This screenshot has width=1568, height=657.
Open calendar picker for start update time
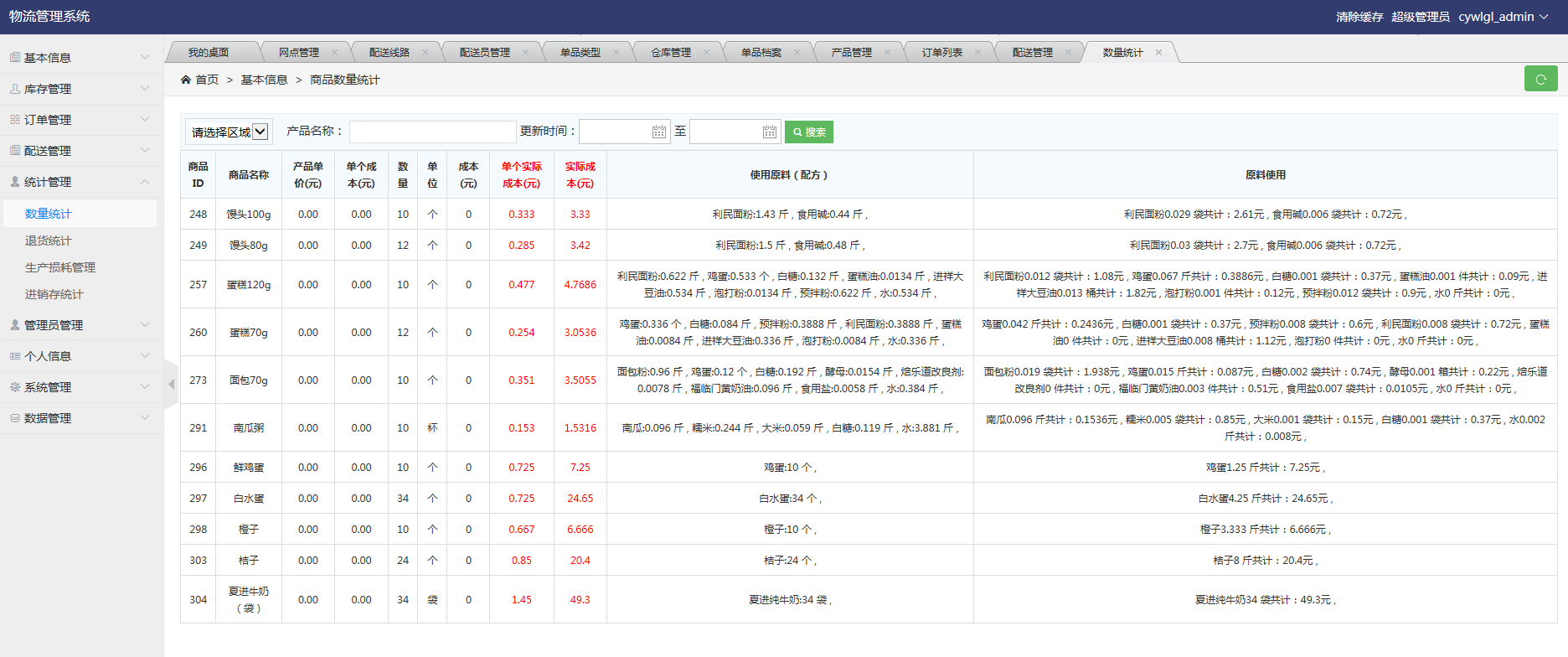[x=659, y=132]
